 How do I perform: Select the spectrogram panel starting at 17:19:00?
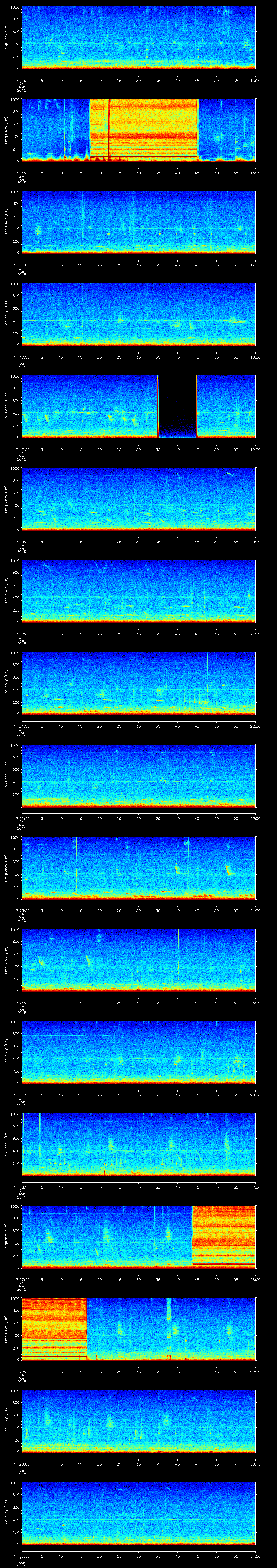click(x=138, y=499)
